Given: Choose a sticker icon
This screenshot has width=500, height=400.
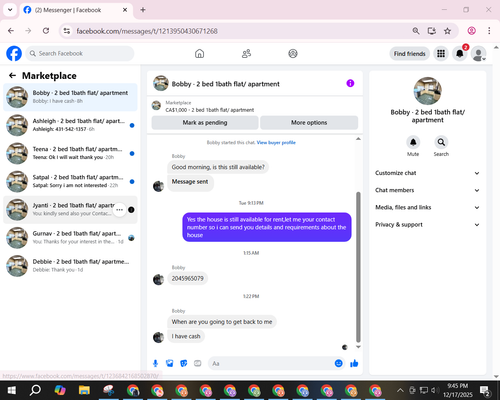Looking at the screenshot, I should coord(184,363).
